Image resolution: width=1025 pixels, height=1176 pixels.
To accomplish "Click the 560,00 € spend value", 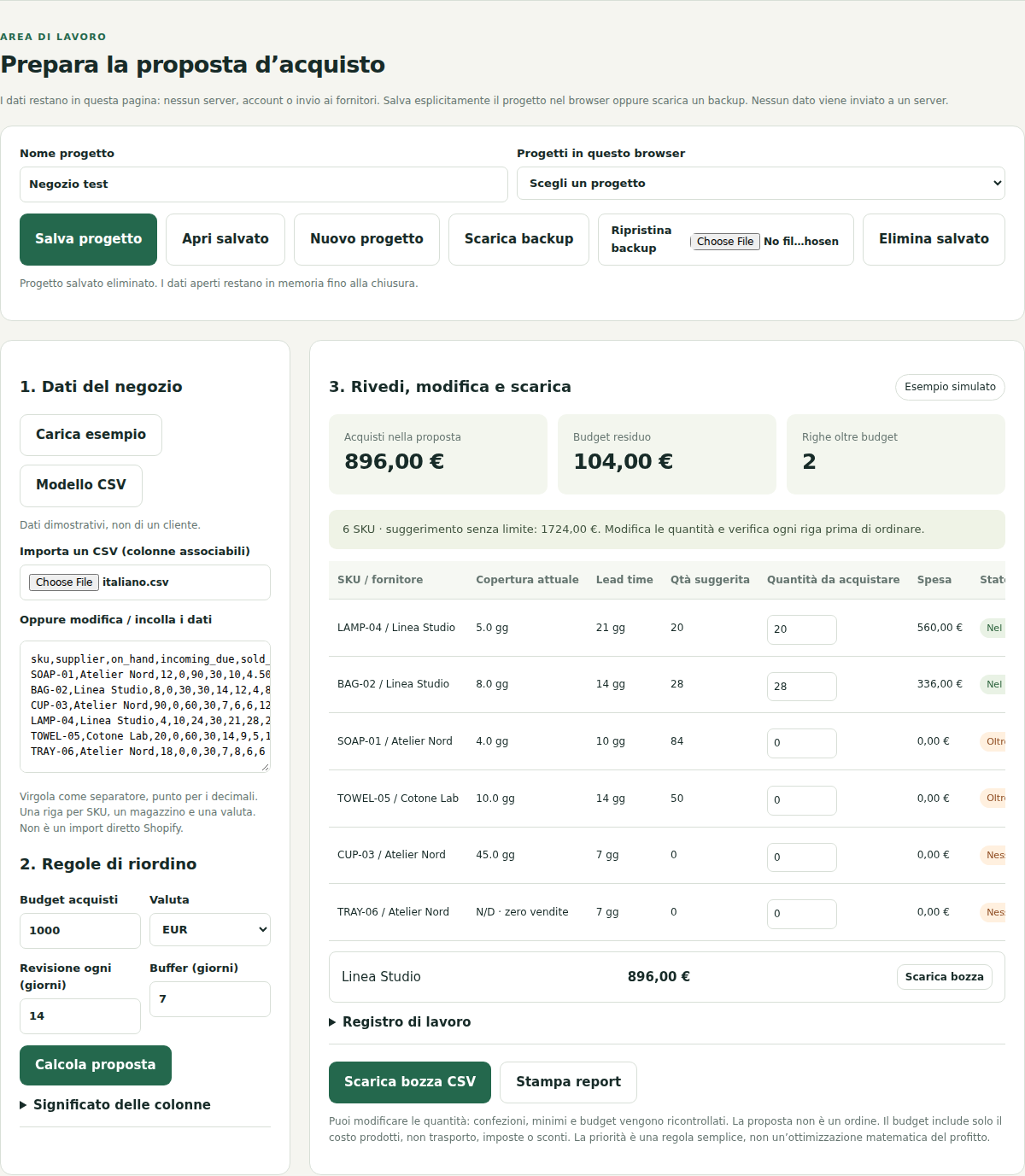I will pos(940,628).
